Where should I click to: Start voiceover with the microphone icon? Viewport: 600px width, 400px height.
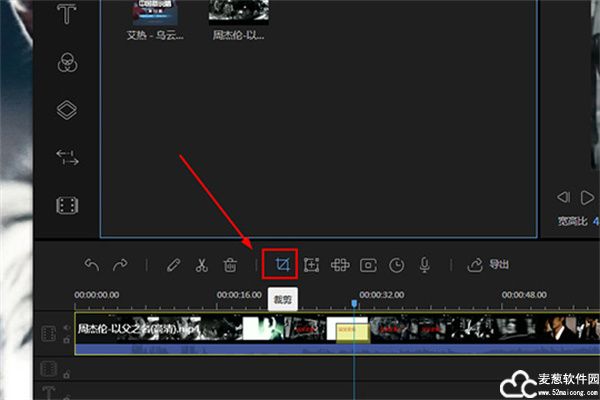pos(425,265)
